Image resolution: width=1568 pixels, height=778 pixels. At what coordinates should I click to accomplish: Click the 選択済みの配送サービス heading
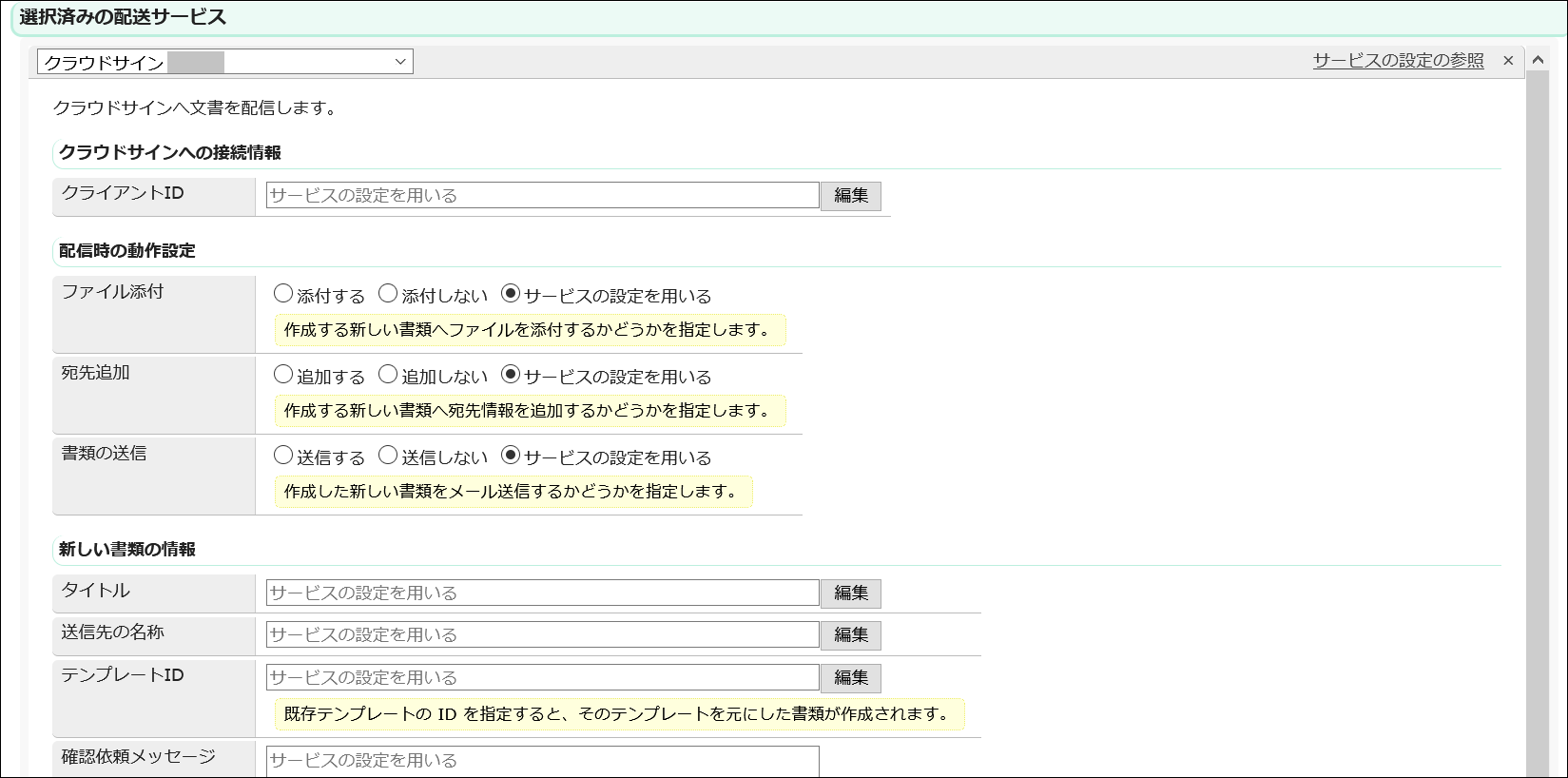pyautogui.click(x=123, y=17)
